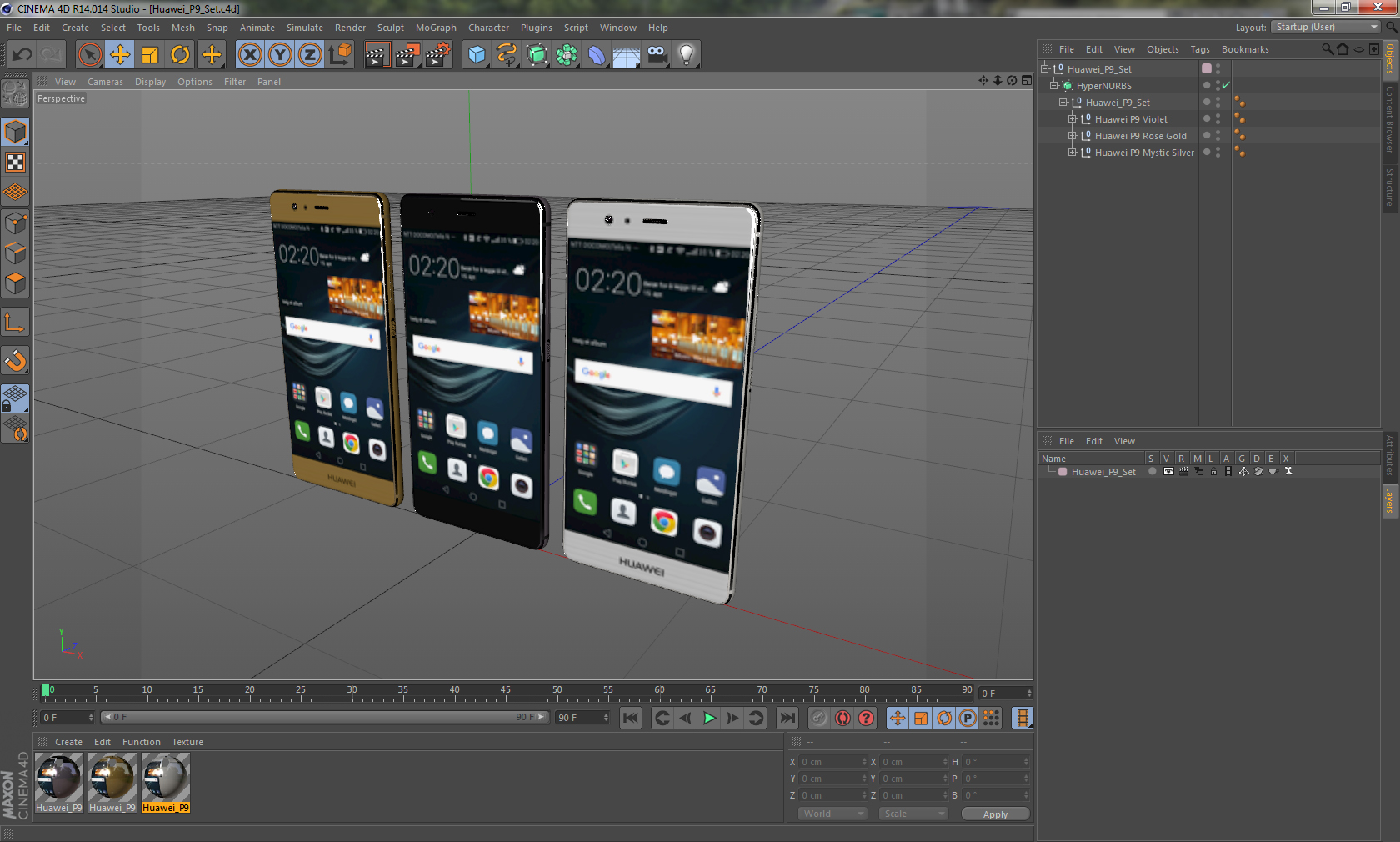Screen dimensions: 1400x842
Task: Click Record Active Objects button
Action: click(819, 718)
